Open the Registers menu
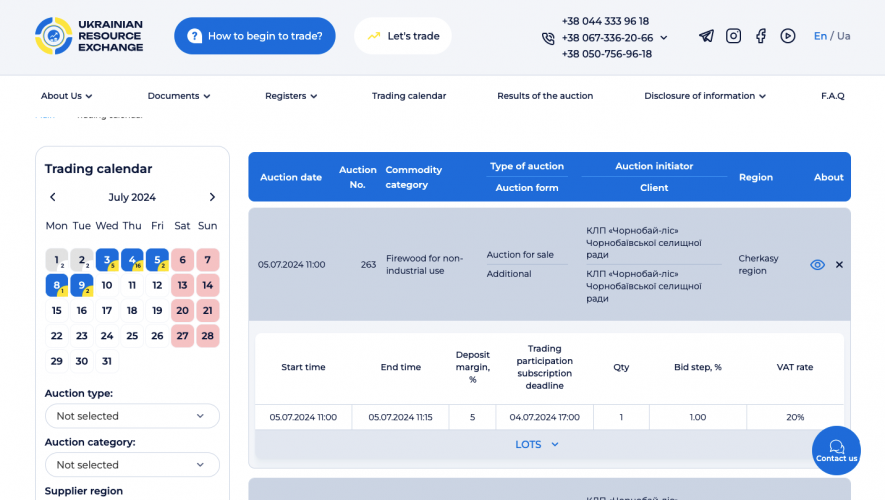Screen dimensions: 885x500 tap(291, 96)
